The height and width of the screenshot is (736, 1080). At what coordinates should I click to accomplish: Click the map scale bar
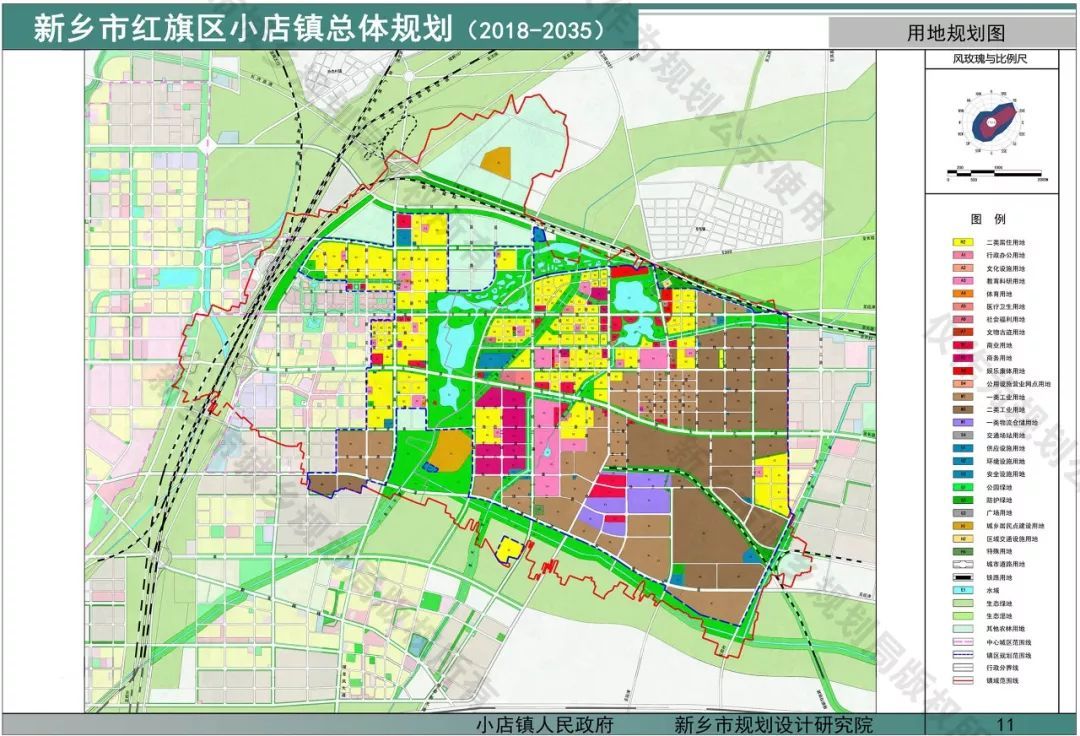click(x=997, y=174)
